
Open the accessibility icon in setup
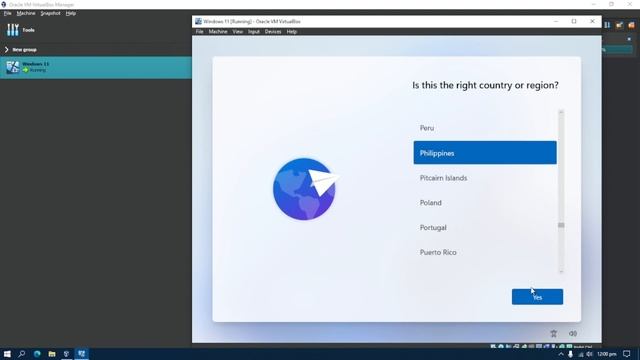click(553, 333)
